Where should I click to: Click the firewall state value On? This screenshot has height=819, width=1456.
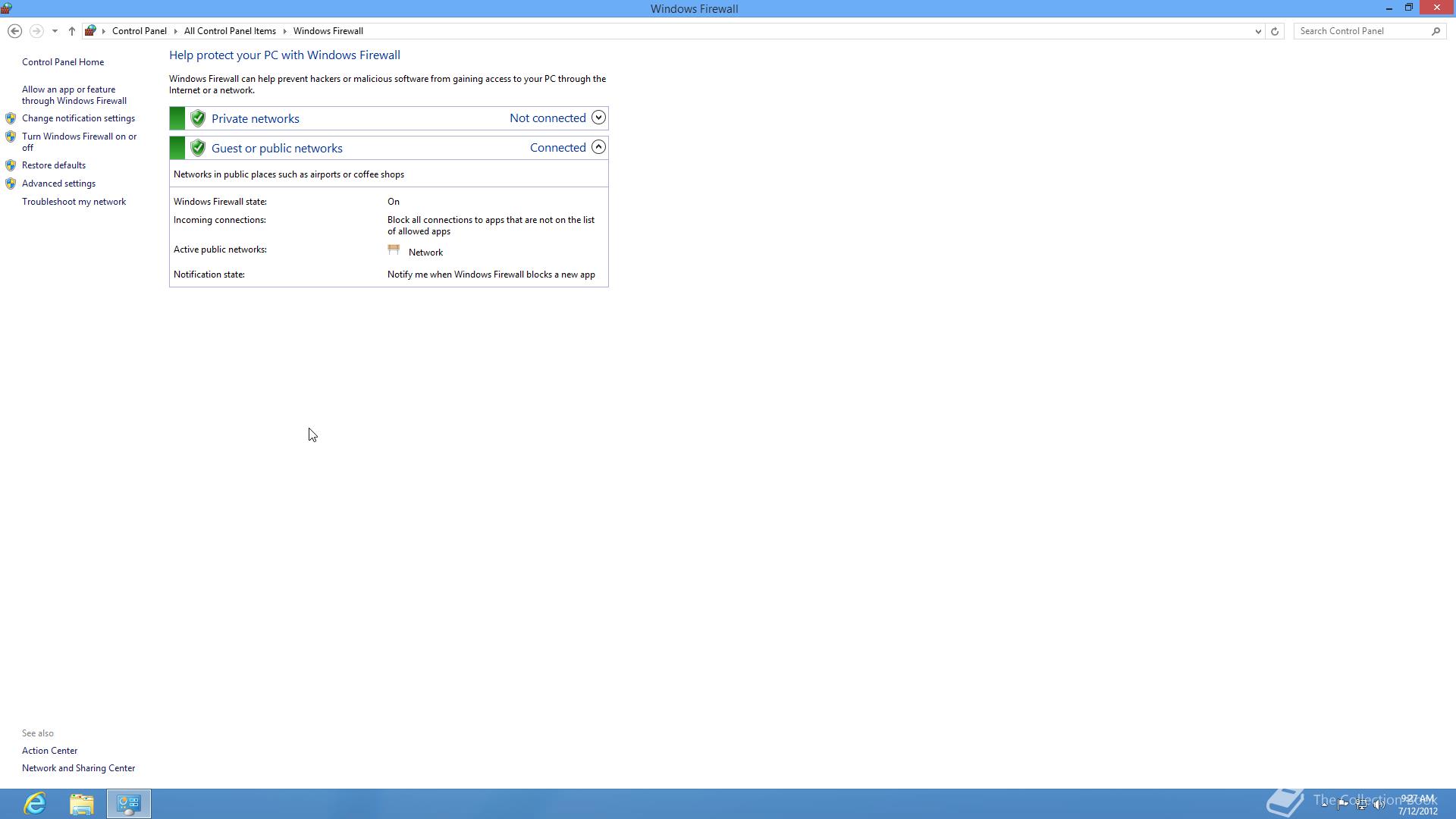point(394,202)
